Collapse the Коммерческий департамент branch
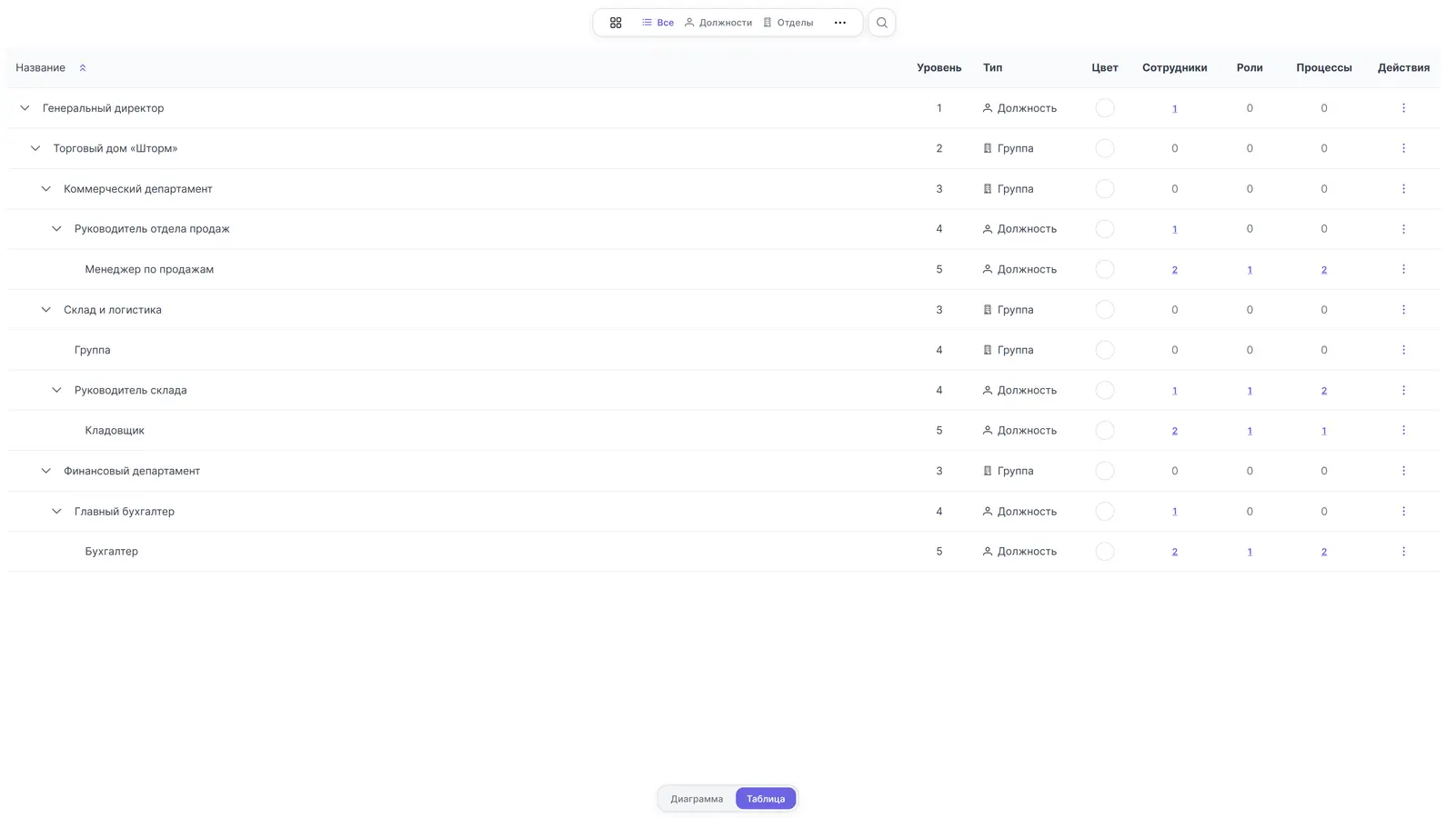This screenshot has width=1456, height=818. pos(46,189)
